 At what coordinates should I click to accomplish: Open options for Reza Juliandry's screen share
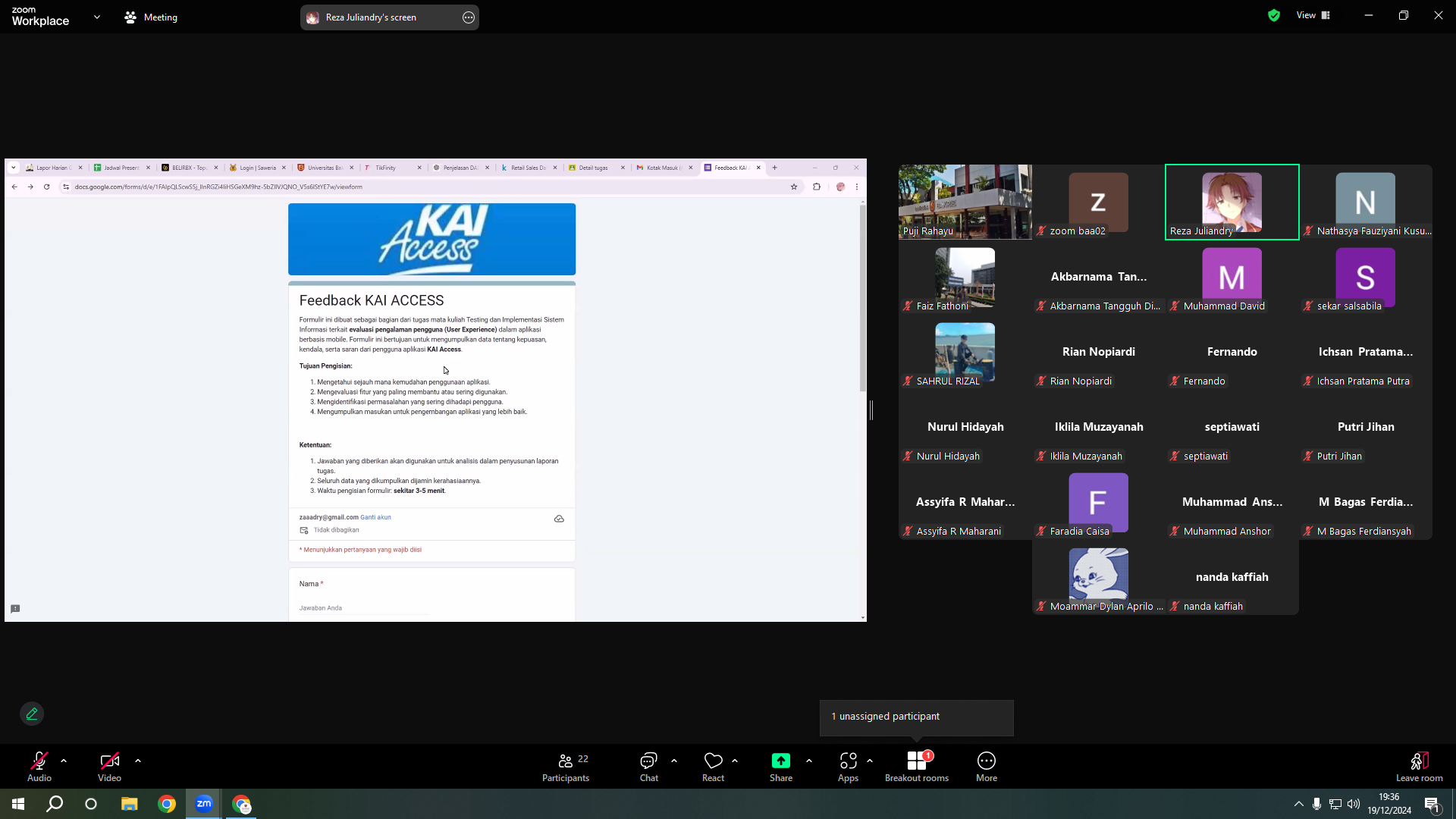[x=469, y=17]
